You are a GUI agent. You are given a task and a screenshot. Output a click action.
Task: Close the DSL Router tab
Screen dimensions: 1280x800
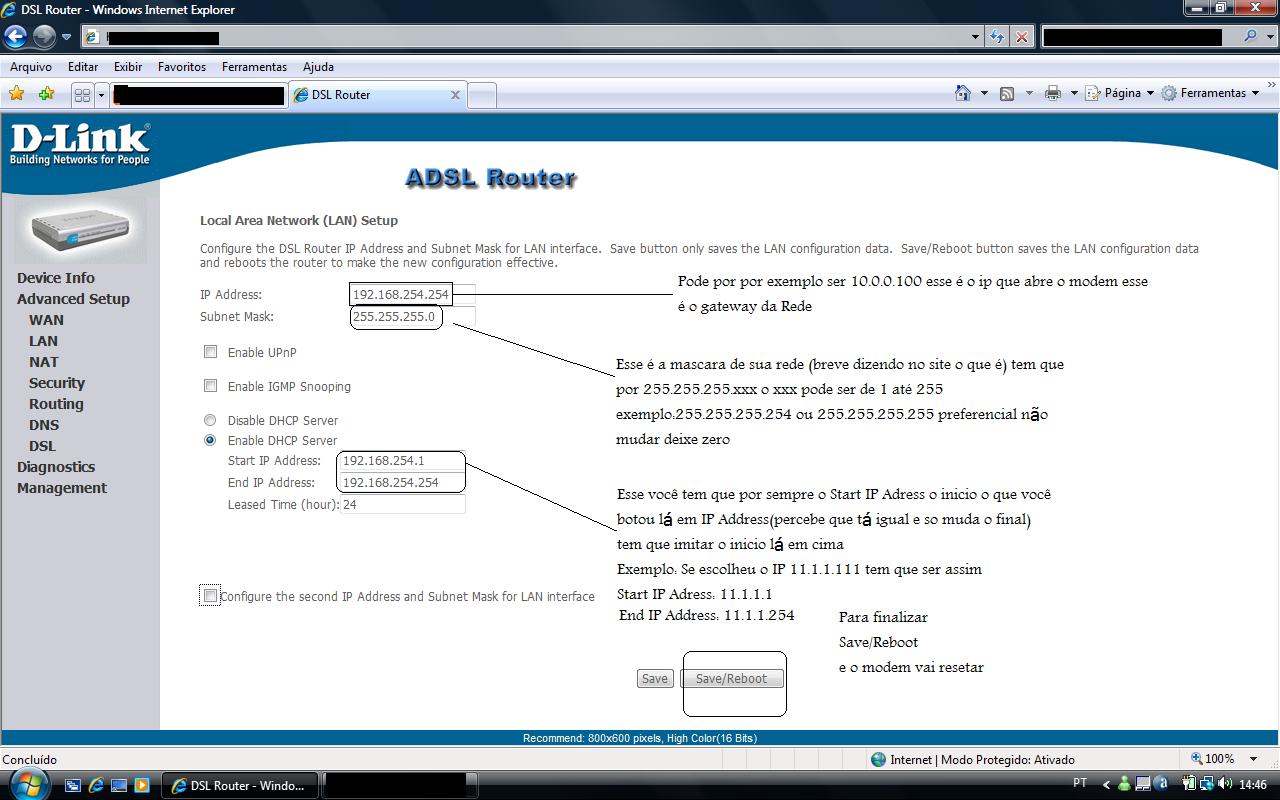click(455, 95)
